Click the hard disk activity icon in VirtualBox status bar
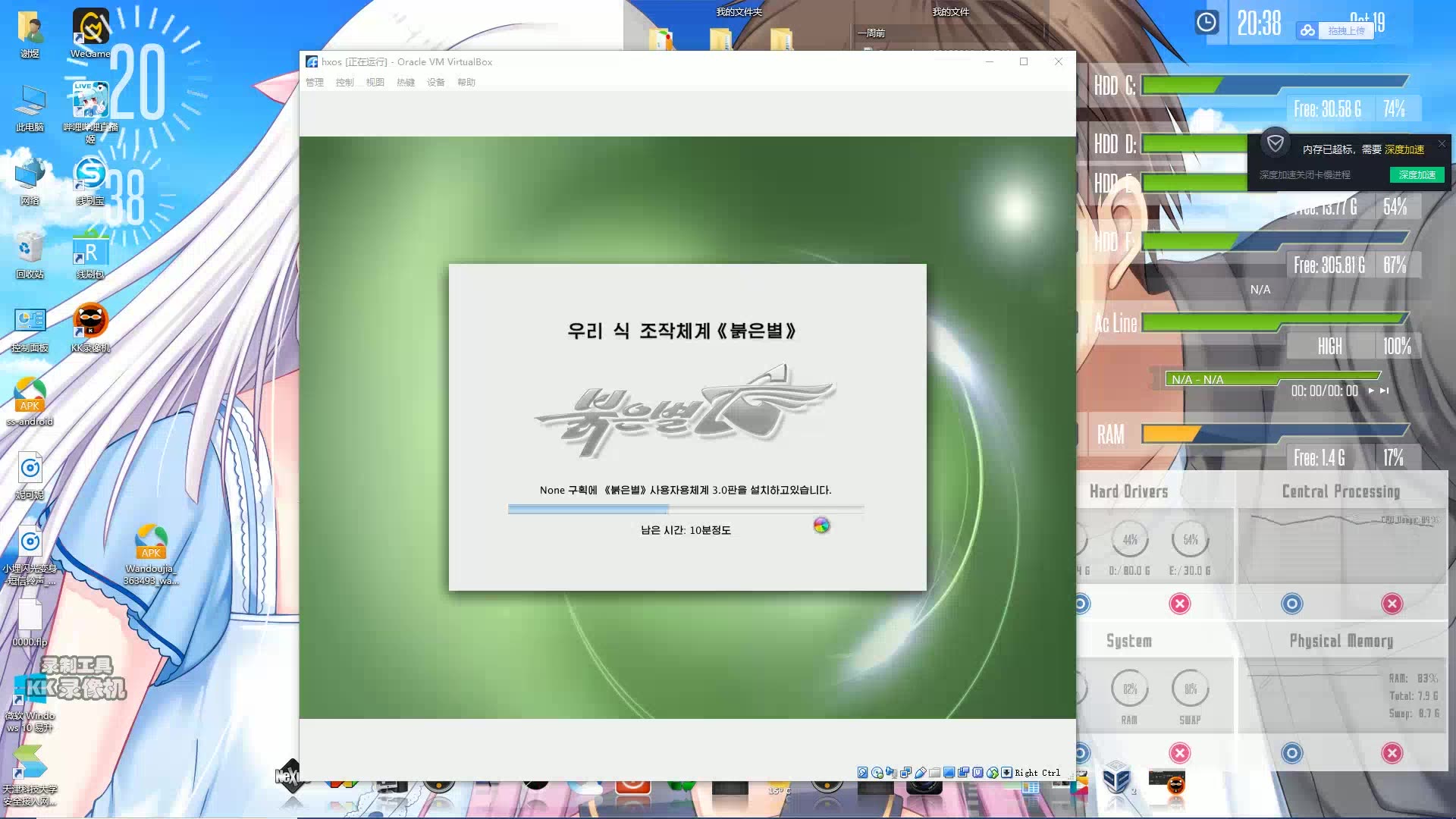 click(x=862, y=773)
